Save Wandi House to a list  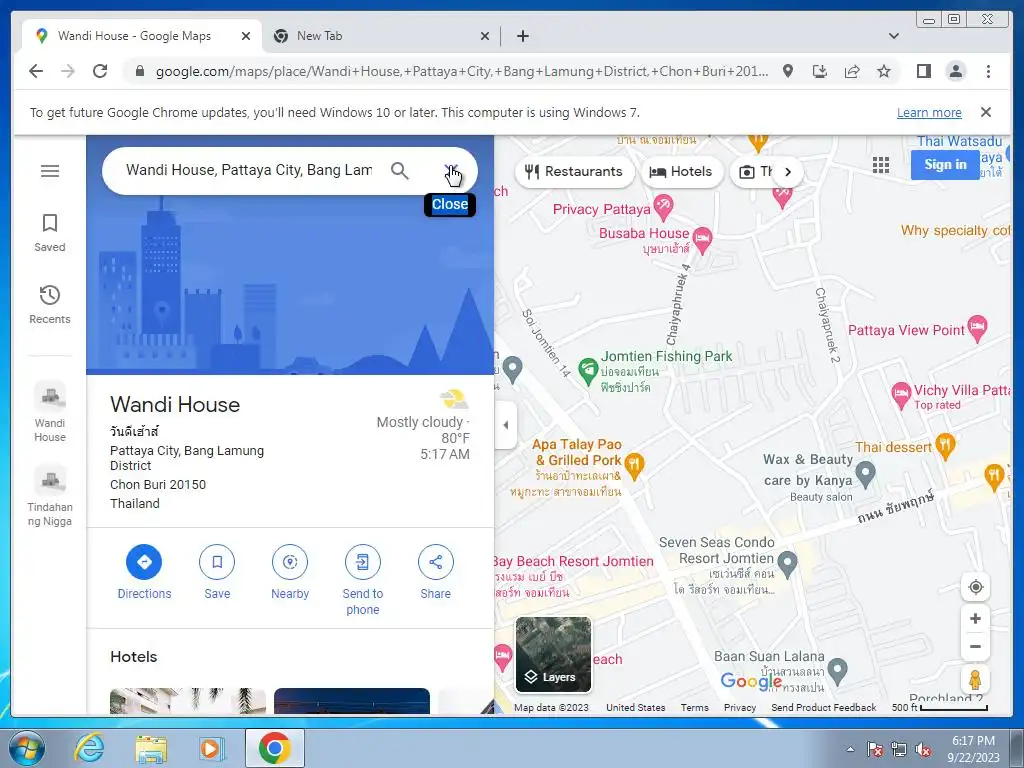217,573
